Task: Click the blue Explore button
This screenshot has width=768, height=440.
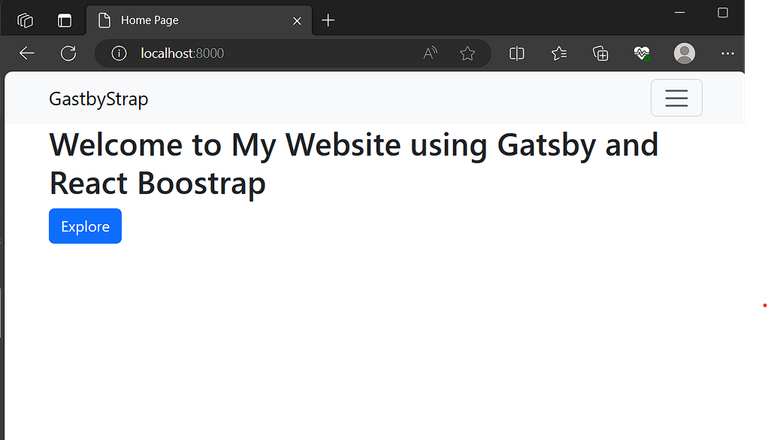Action: coord(85,226)
